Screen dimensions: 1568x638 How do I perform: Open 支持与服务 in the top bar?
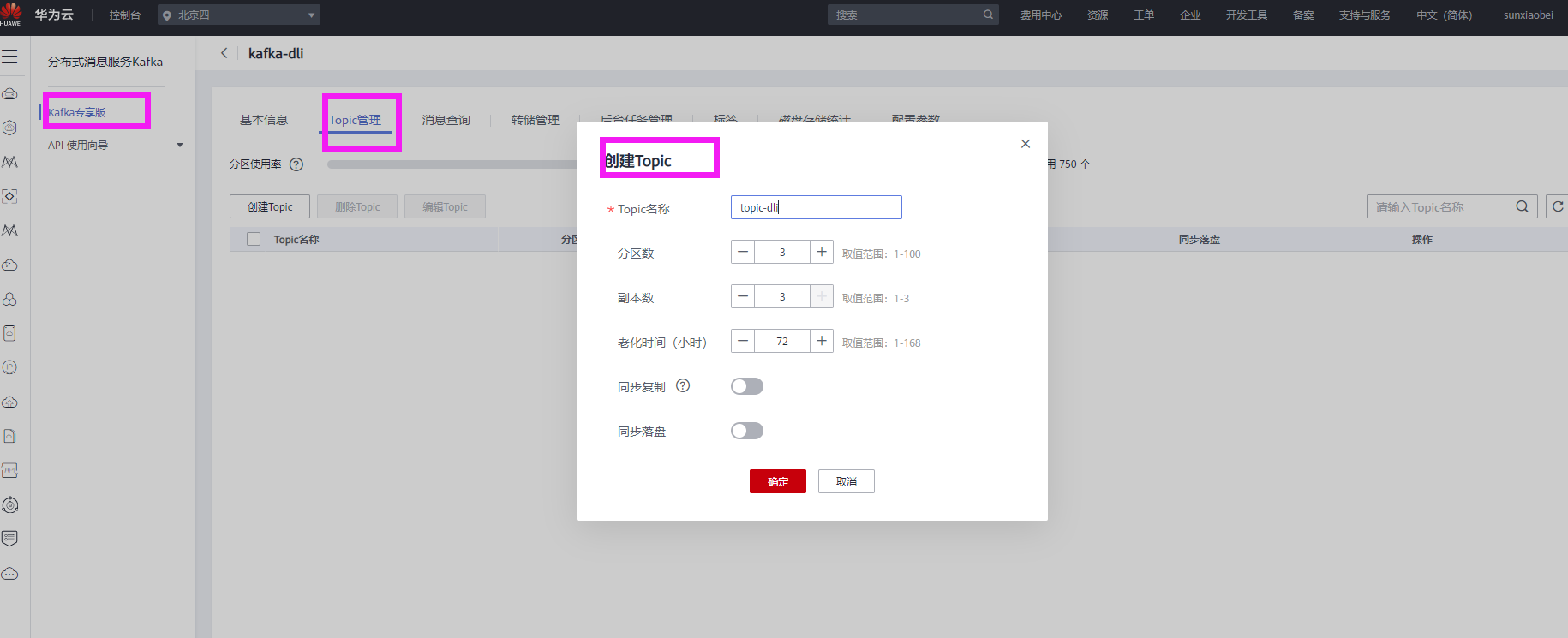tap(1365, 15)
